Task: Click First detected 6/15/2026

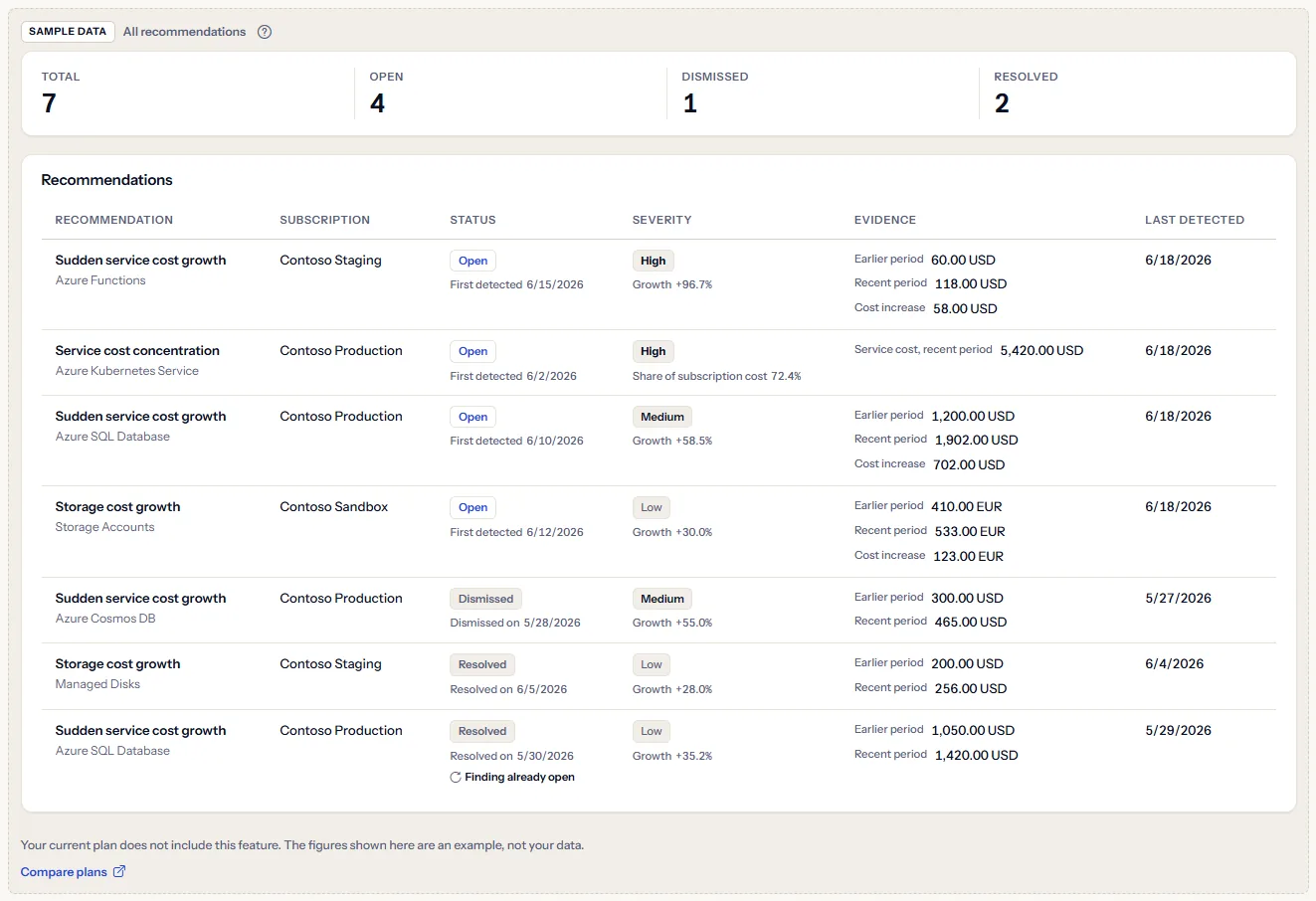Action: click(516, 284)
